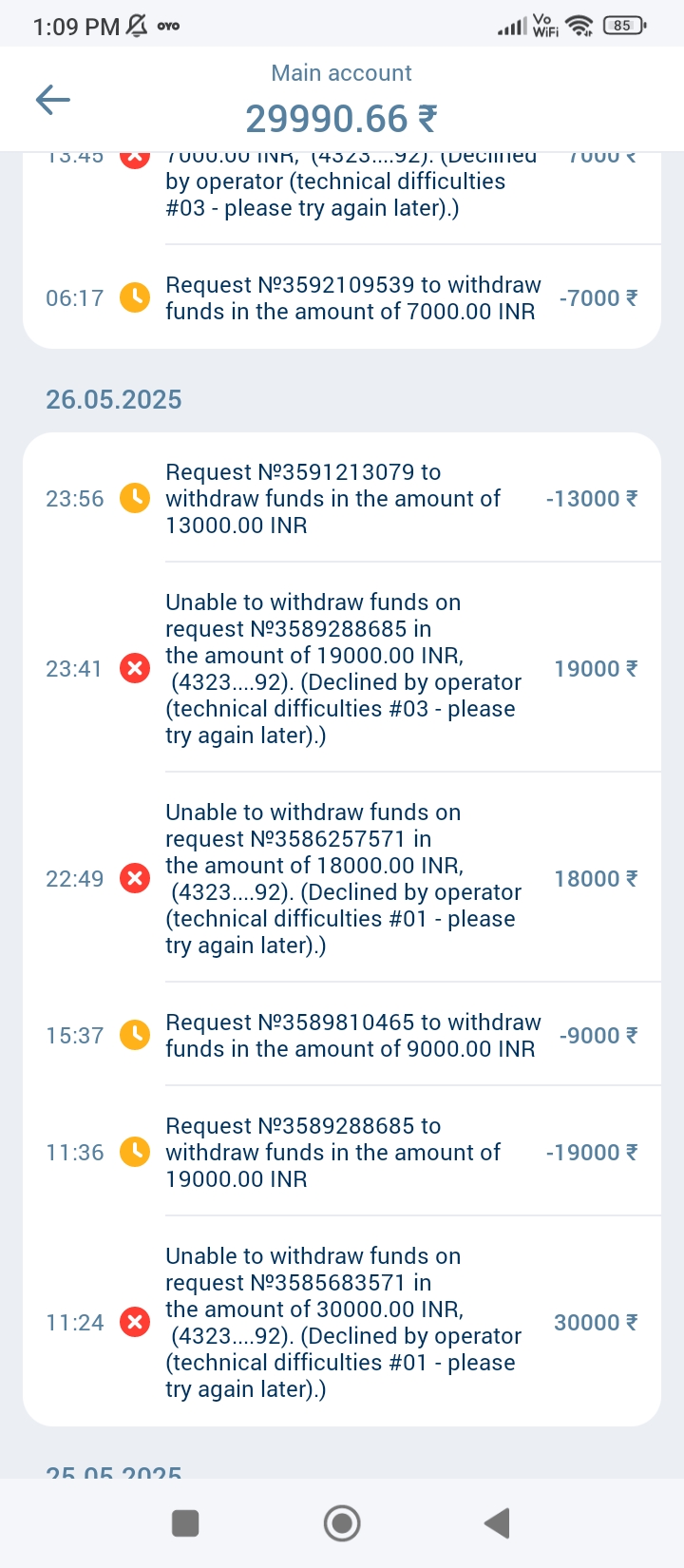Tap red declined icon at 22:49
The width and height of the screenshot is (684, 1568).
point(135,879)
